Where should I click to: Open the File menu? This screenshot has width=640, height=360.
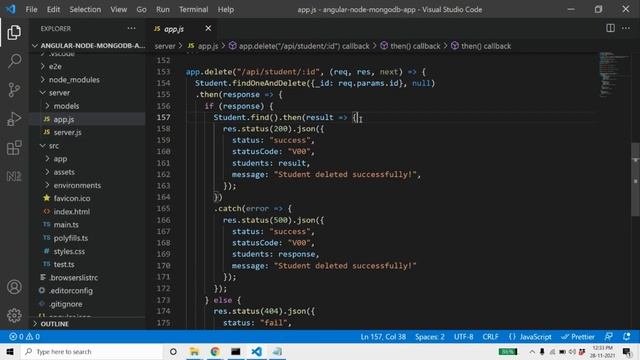pyautogui.click(x=31, y=9)
